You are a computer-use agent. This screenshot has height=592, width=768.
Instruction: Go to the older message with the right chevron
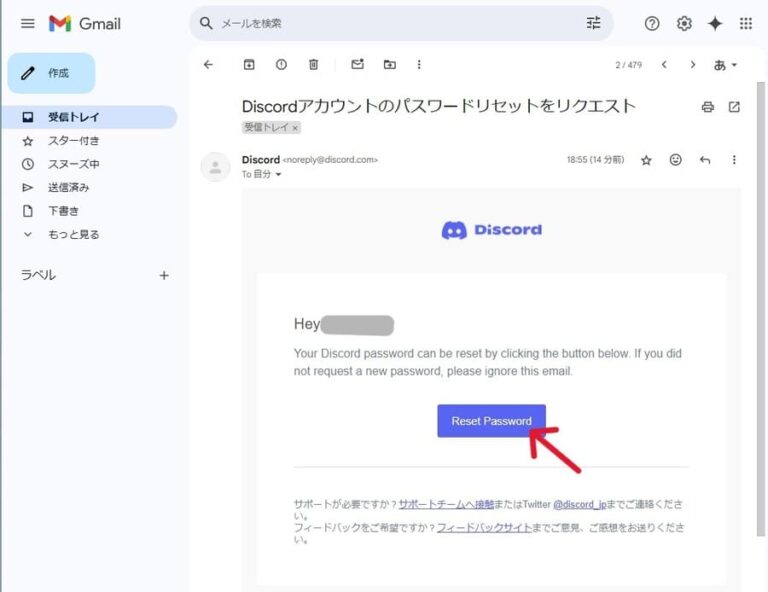click(693, 65)
